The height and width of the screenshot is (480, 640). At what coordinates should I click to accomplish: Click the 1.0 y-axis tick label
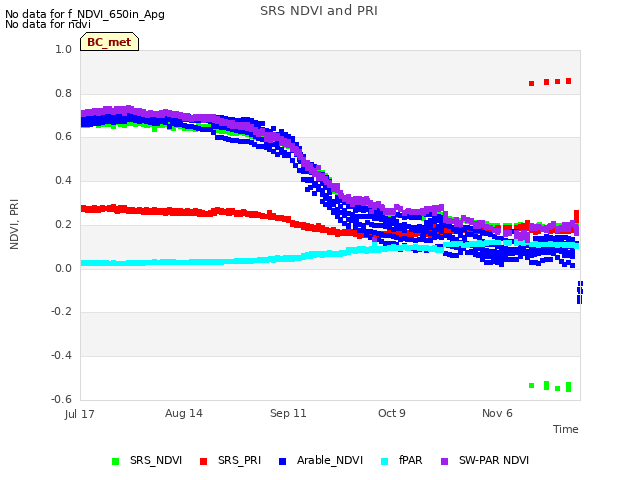[64, 49]
